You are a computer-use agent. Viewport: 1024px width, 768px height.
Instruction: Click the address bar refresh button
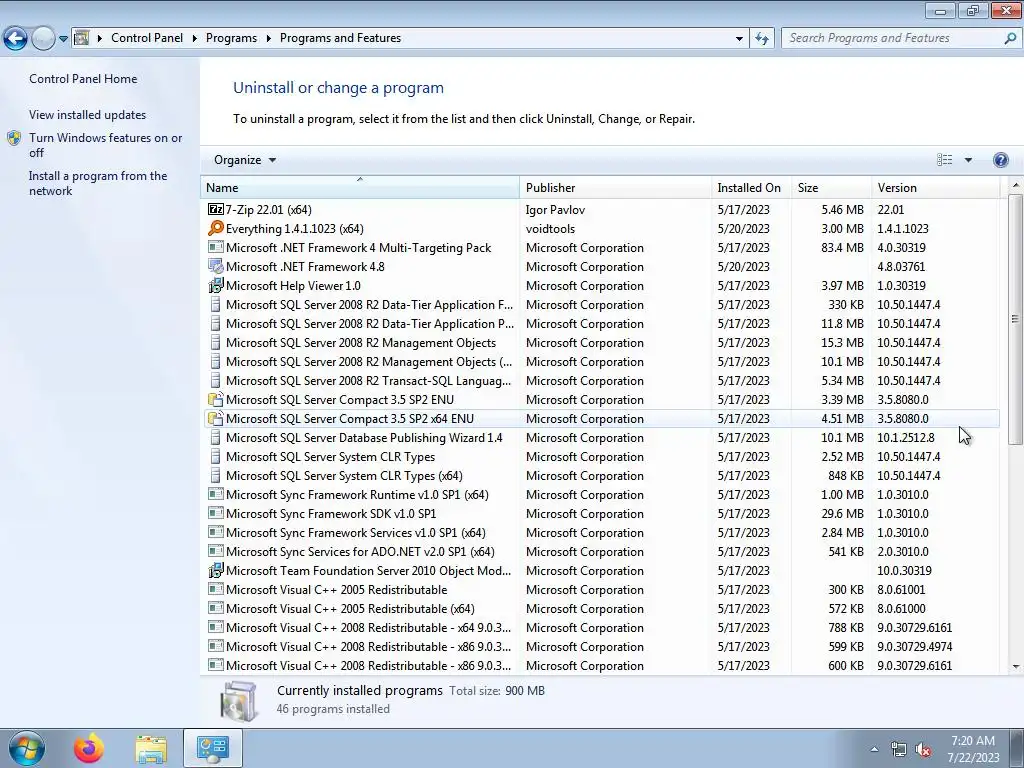pyautogui.click(x=761, y=39)
